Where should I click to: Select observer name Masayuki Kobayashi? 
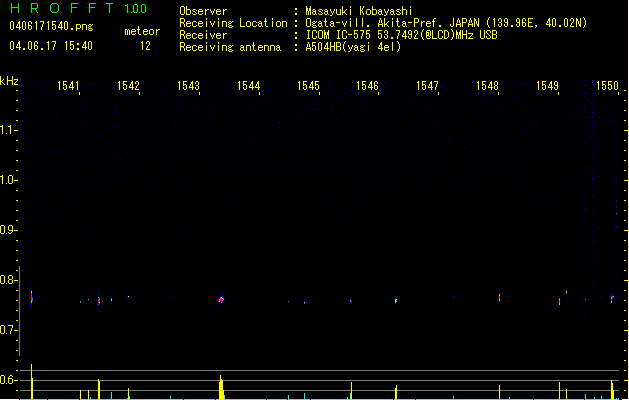pos(359,11)
